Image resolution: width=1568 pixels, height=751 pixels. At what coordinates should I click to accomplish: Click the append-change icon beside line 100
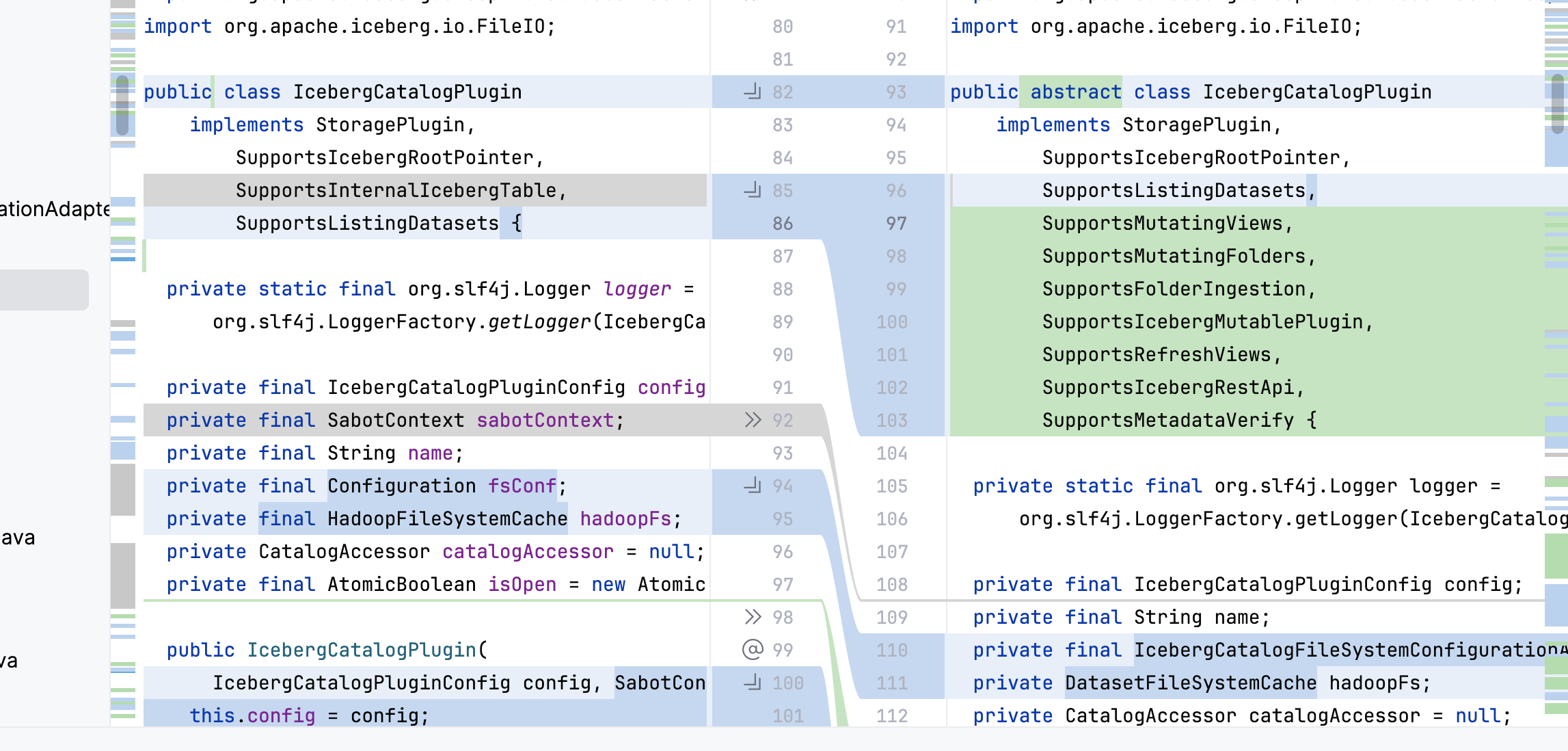point(752,683)
